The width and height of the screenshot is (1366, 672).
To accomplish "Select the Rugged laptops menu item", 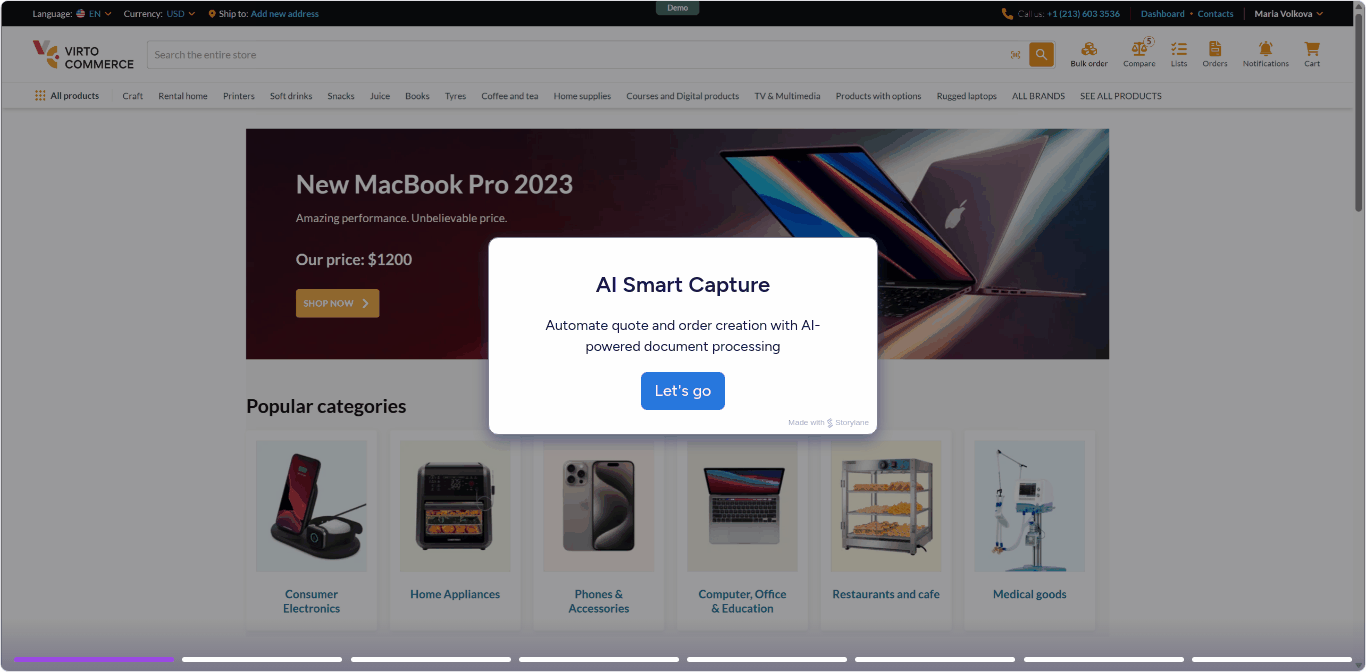I will tap(967, 96).
